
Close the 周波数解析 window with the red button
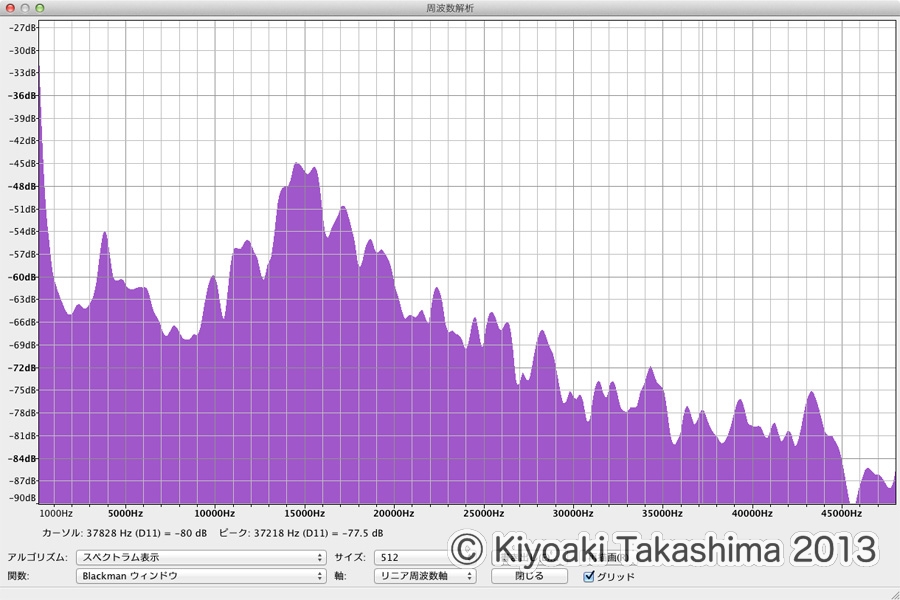pyautogui.click(x=10, y=8)
